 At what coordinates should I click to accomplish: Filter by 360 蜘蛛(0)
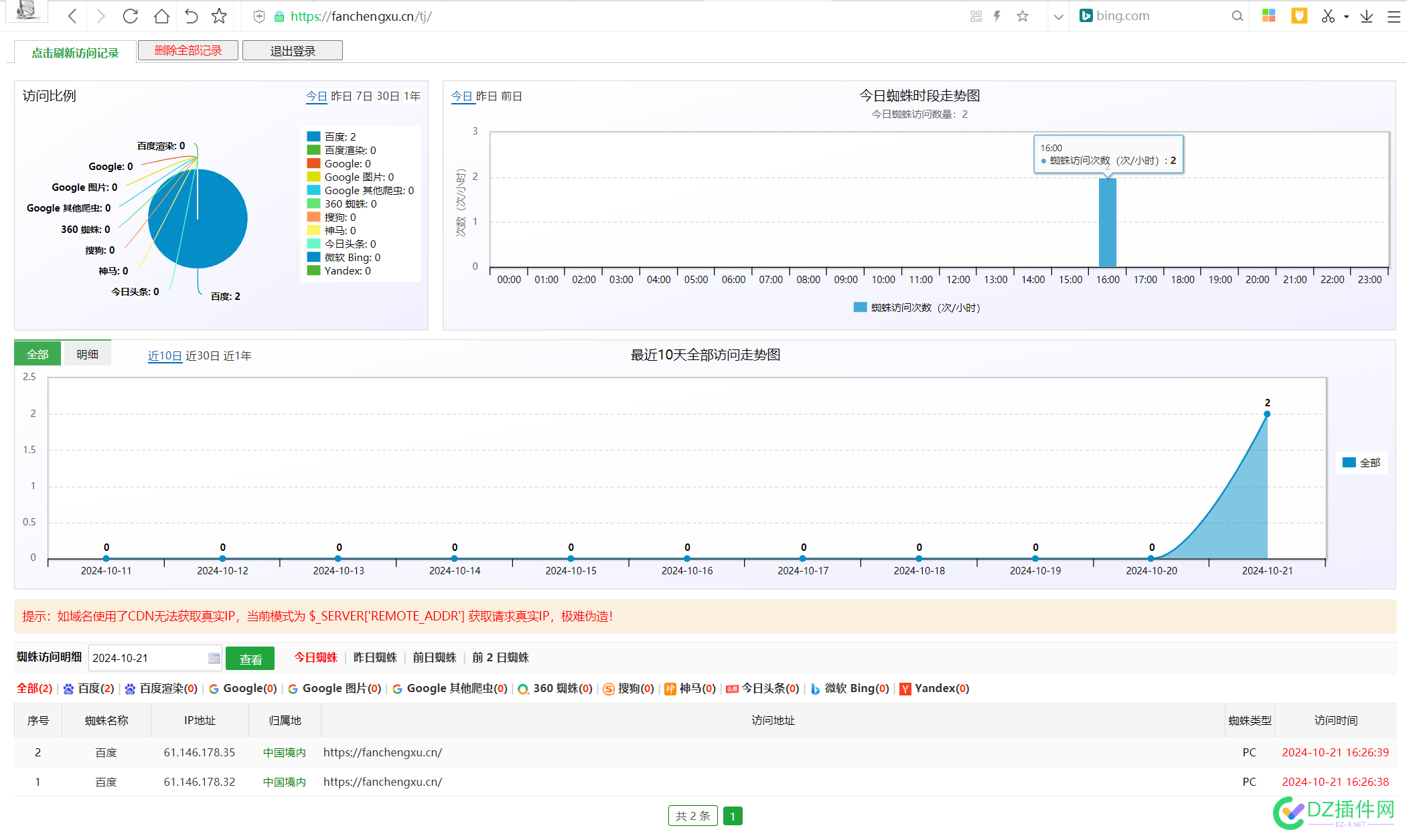[555, 688]
